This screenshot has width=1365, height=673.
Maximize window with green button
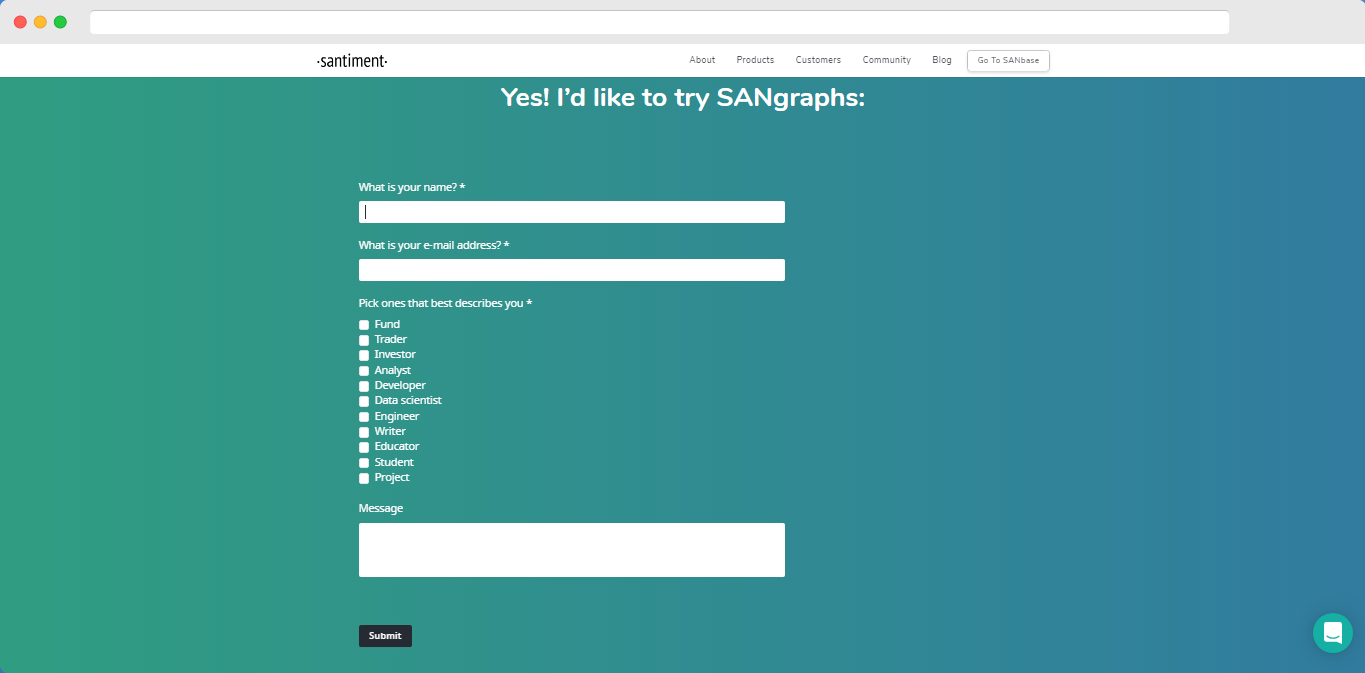(x=60, y=22)
